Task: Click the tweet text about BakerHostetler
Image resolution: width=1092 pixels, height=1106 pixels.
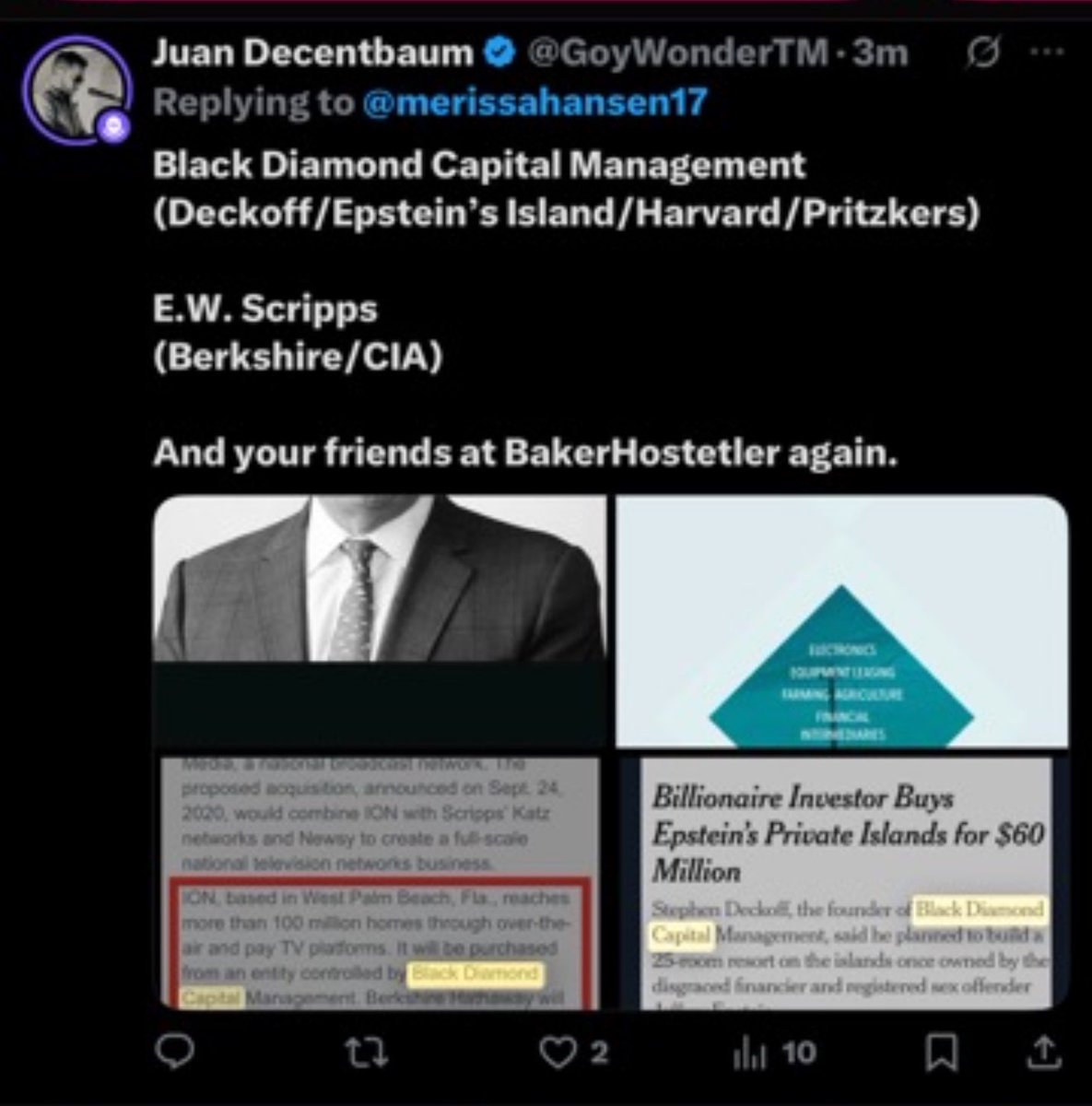Action: (x=524, y=453)
